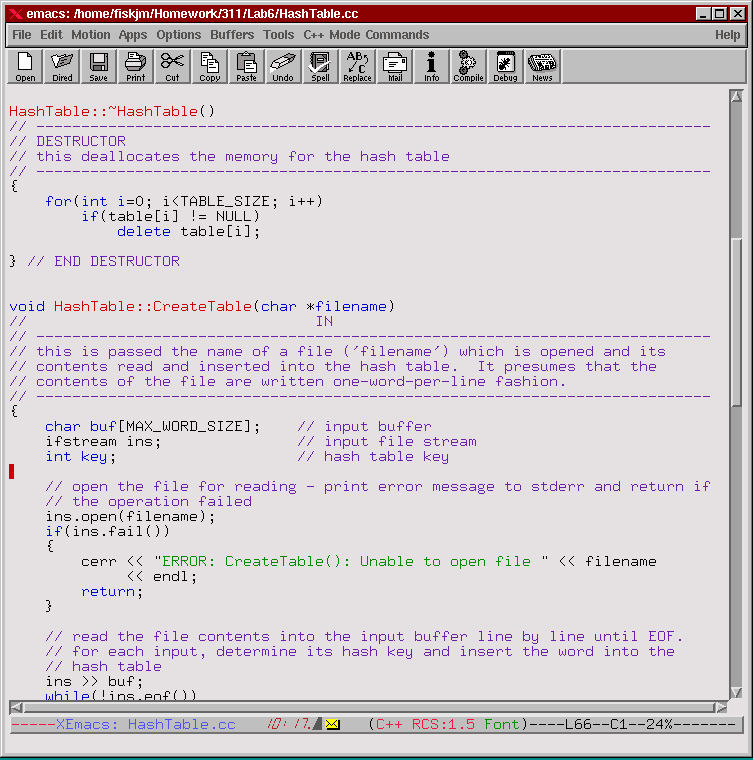753x760 pixels.
Task: Click the Spell check toolbar icon
Action: pyautogui.click(x=320, y=66)
